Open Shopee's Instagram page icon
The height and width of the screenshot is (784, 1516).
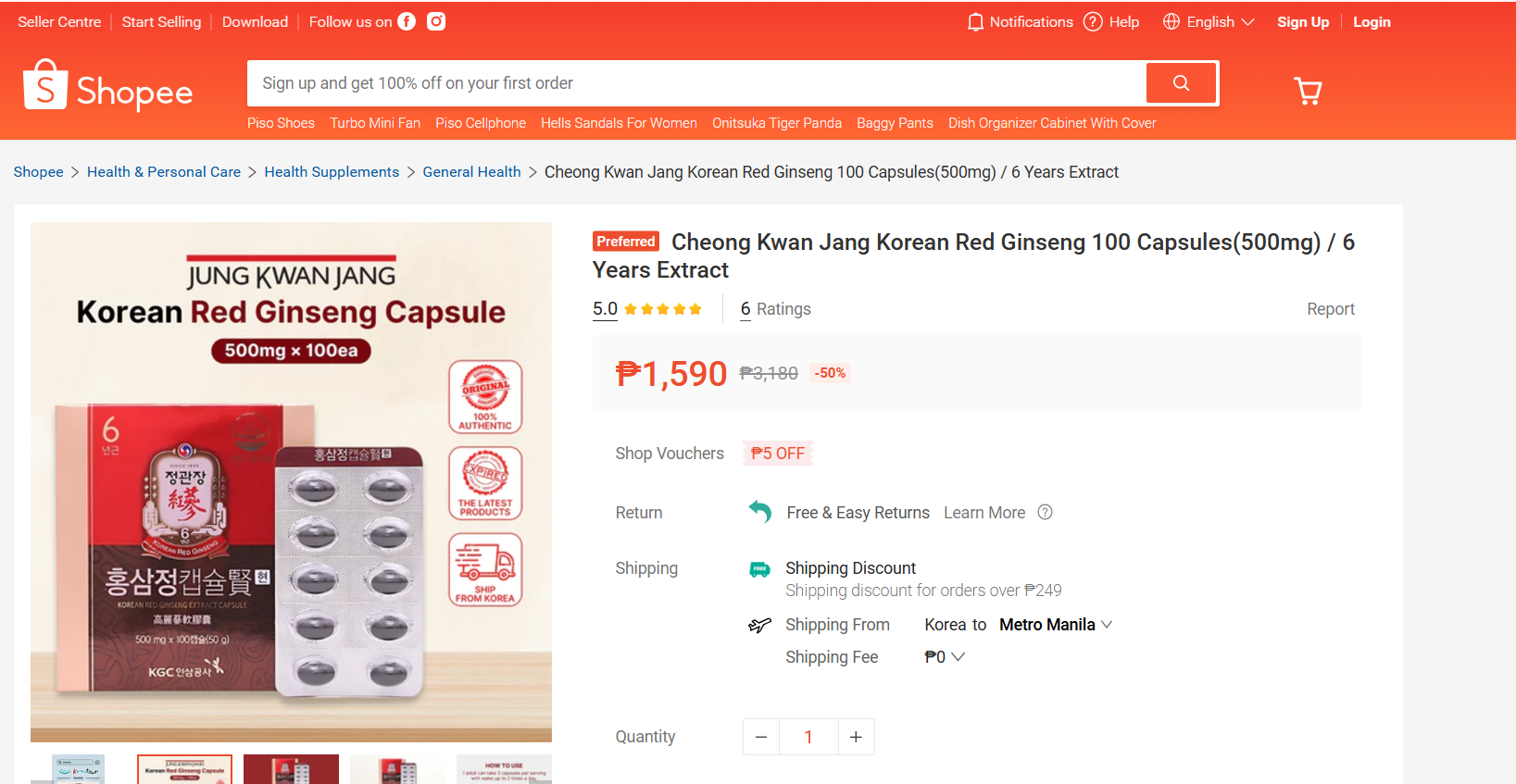pos(436,21)
